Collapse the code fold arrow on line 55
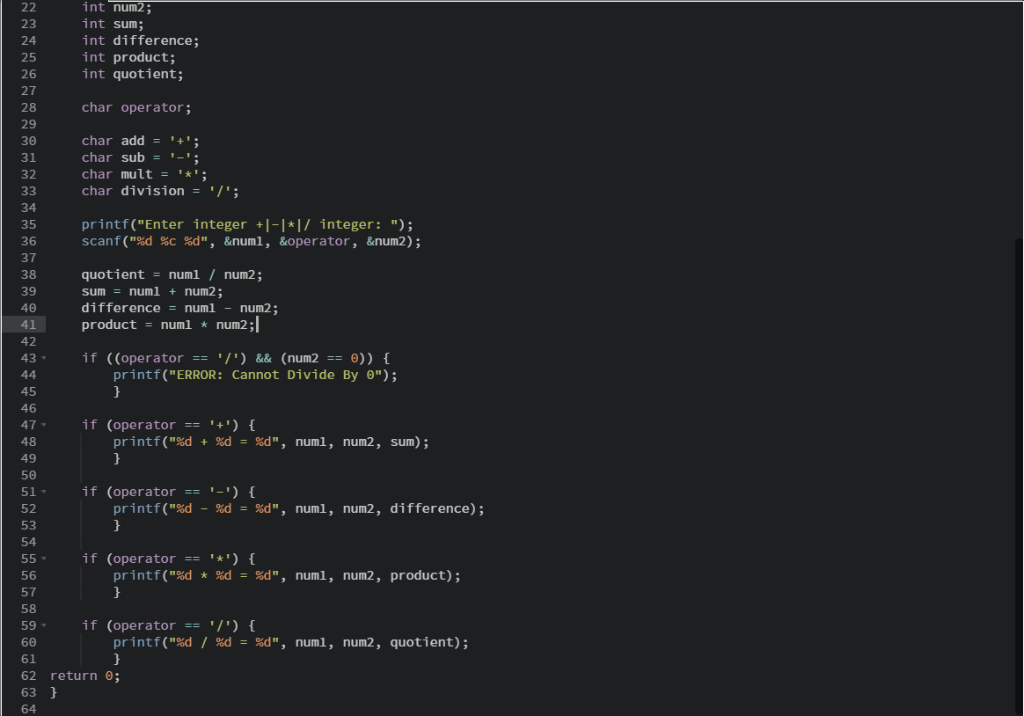Viewport: 1024px width, 716px height. click(x=44, y=559)
